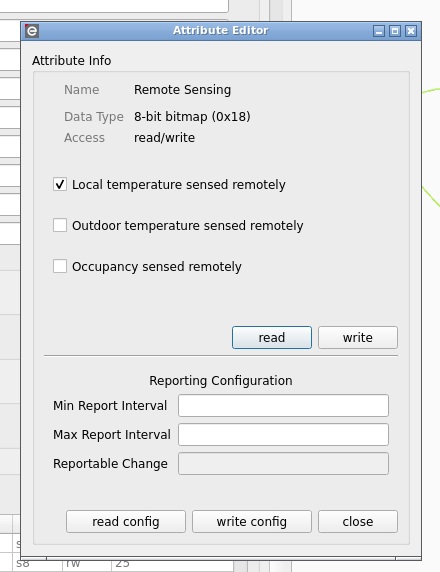Screen dimensions: 440x572
Task: Click the close button at bottom
Action: coord(358,521)
